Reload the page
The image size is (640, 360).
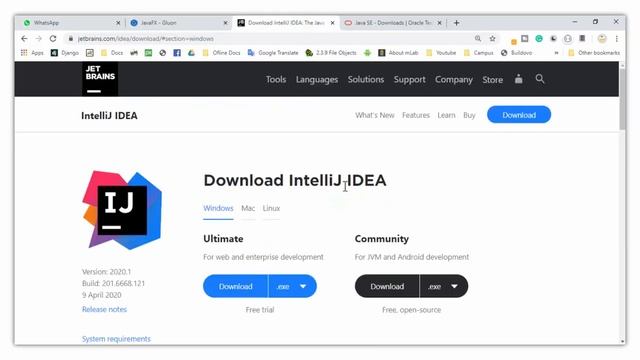coord(53,38)
